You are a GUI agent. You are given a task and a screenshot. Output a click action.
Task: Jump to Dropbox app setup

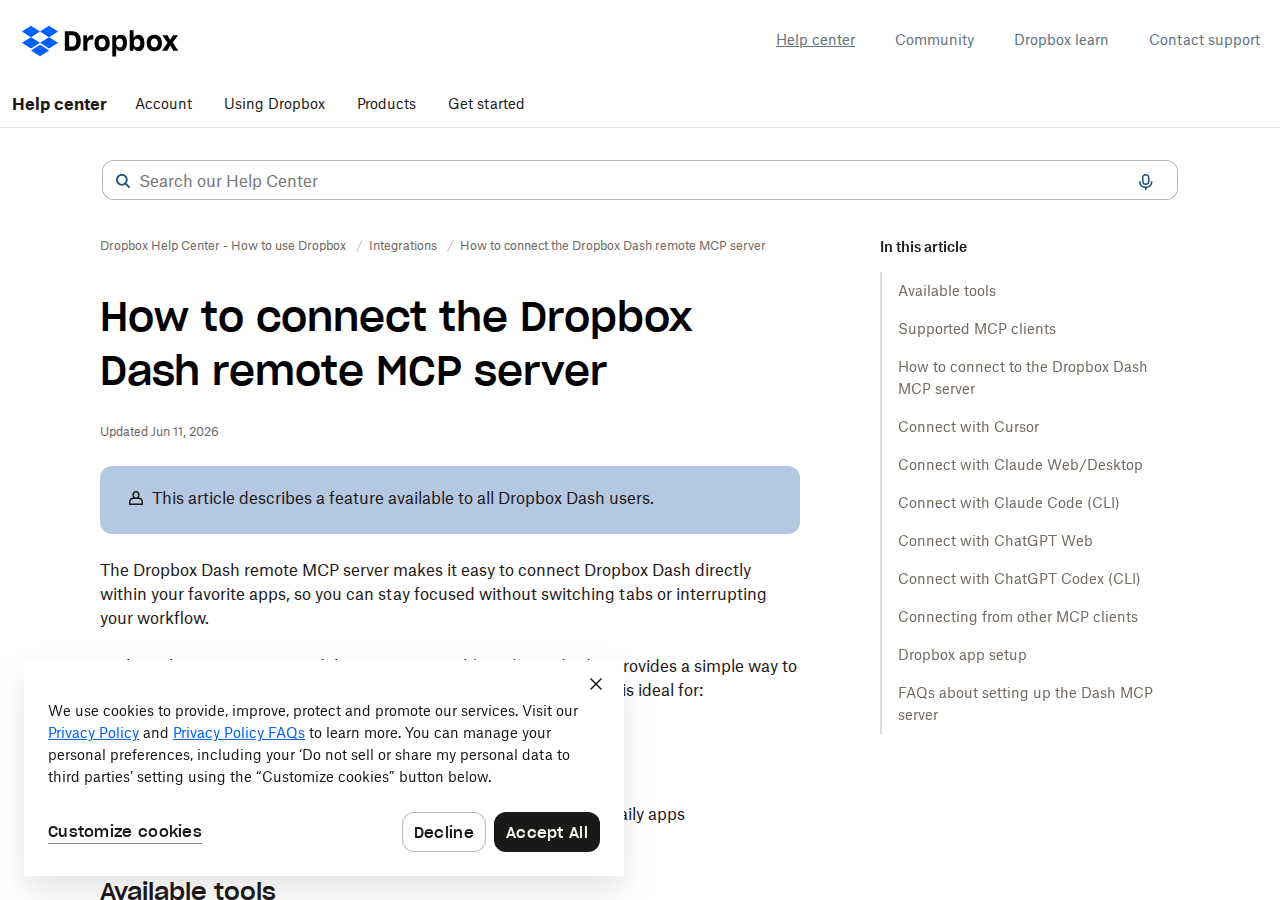coord(962,655)
